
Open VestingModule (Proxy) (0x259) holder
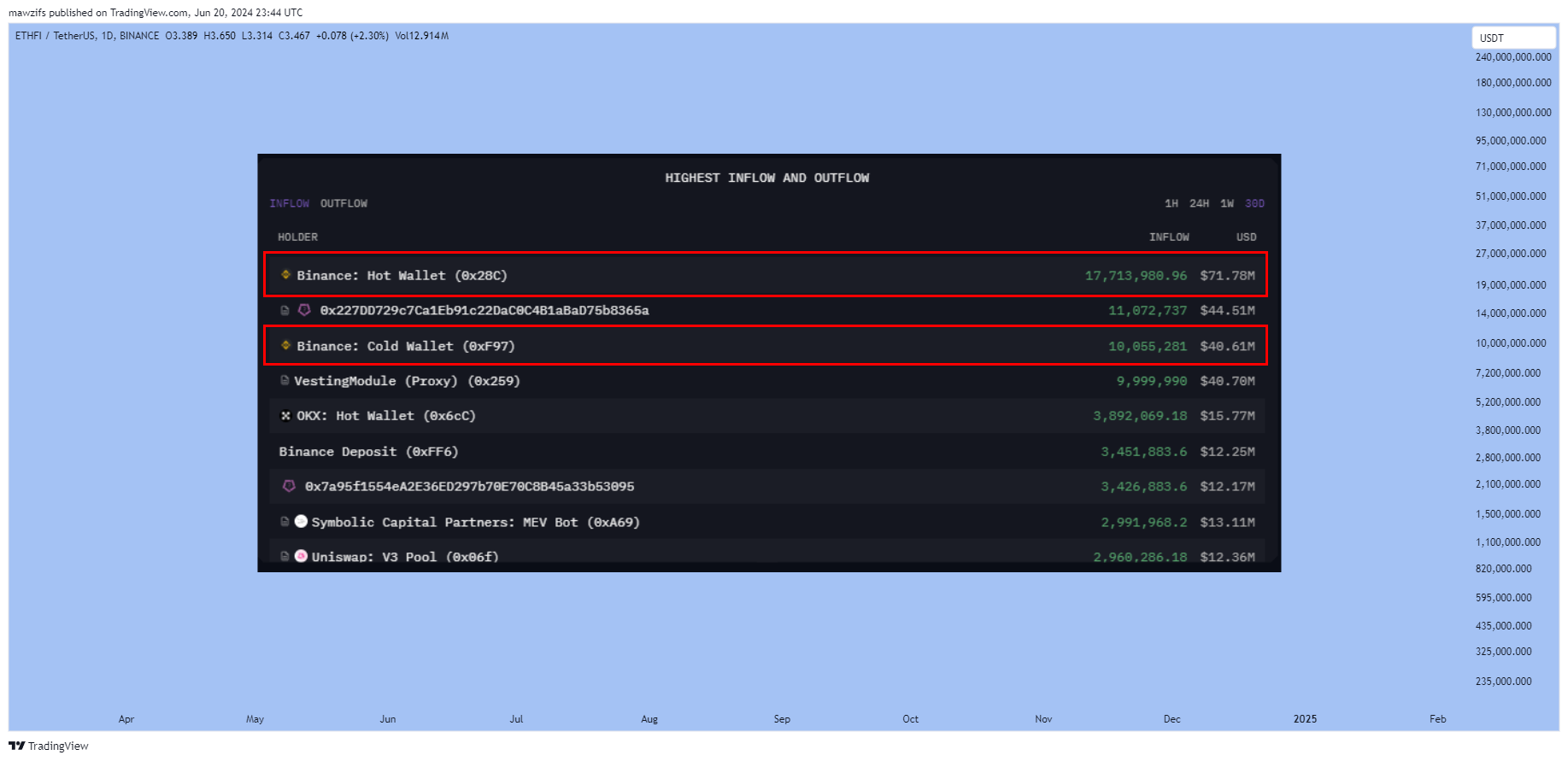[407, 381]
